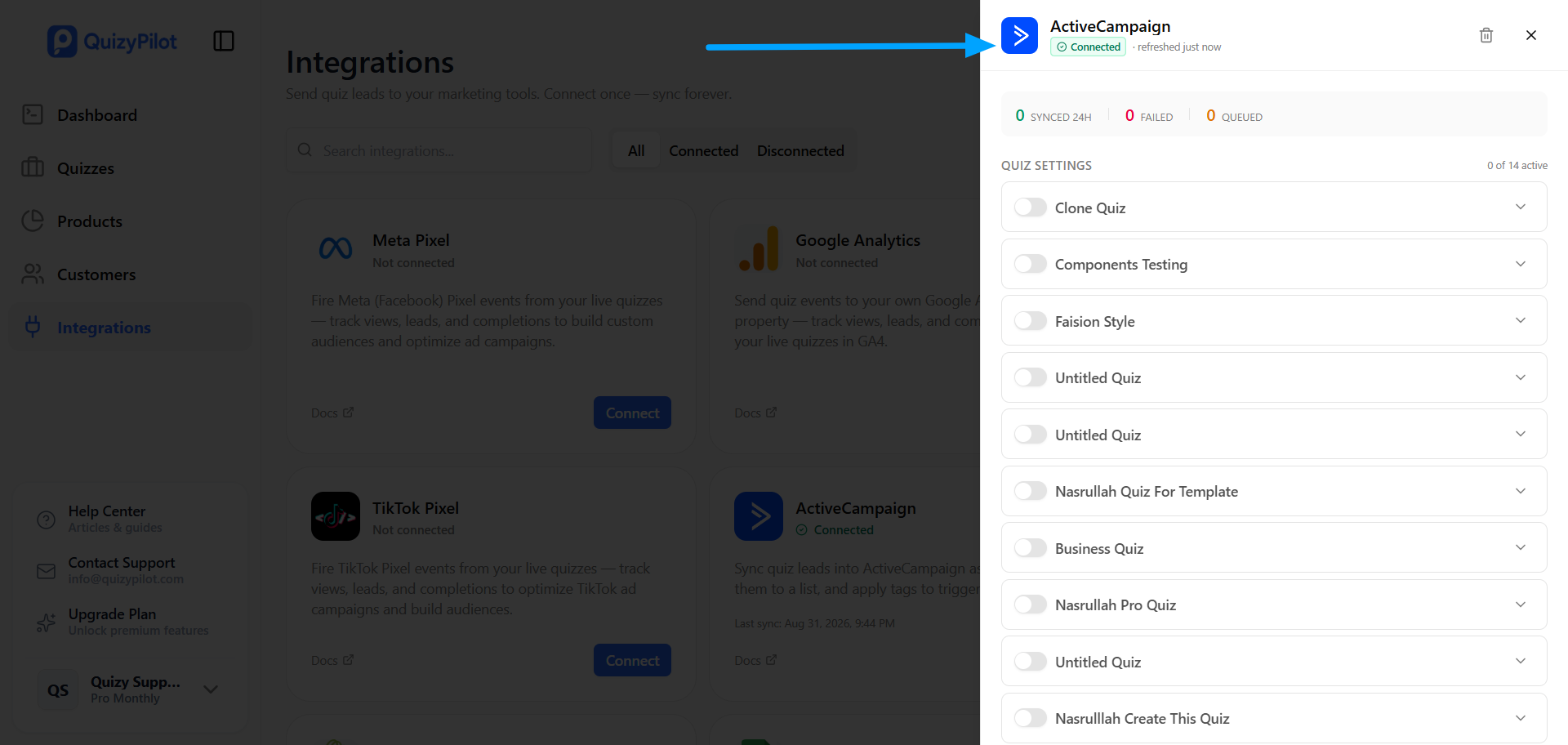Click the Contact Support envelope icon
Image resolution: width=1568 pixels, height=745 pixels.
(x=47, y=571)
